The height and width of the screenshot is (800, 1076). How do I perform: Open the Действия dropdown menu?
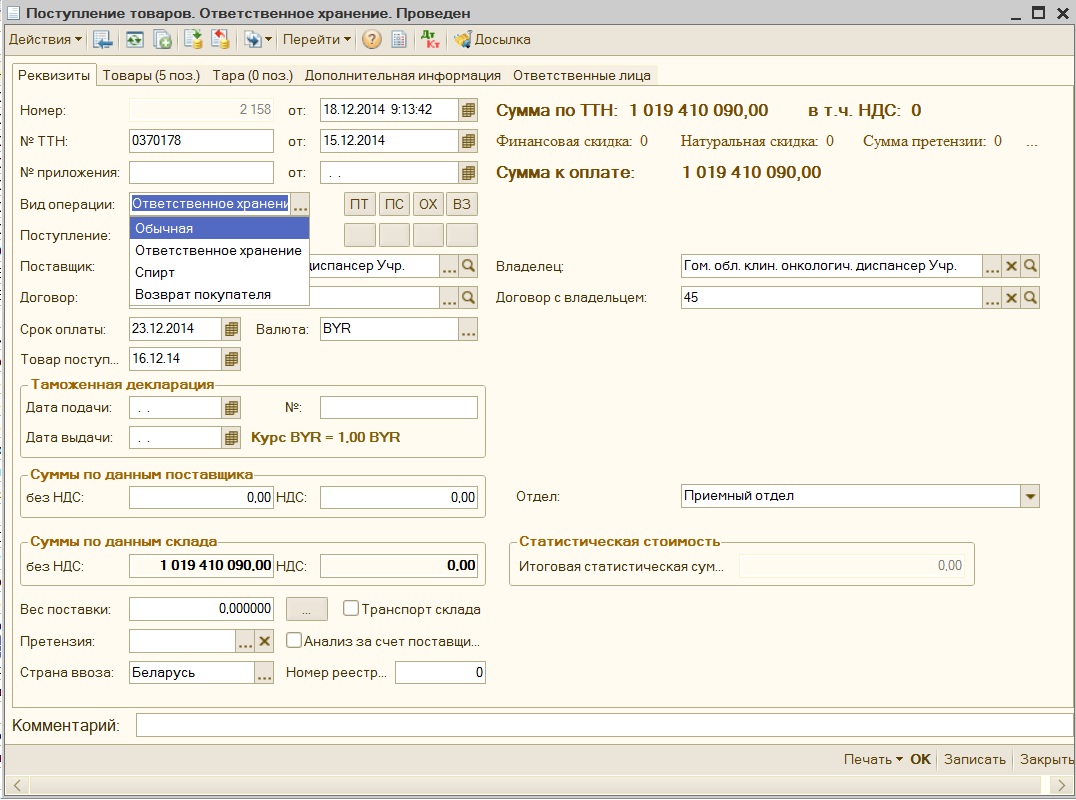tap(46, 40)
